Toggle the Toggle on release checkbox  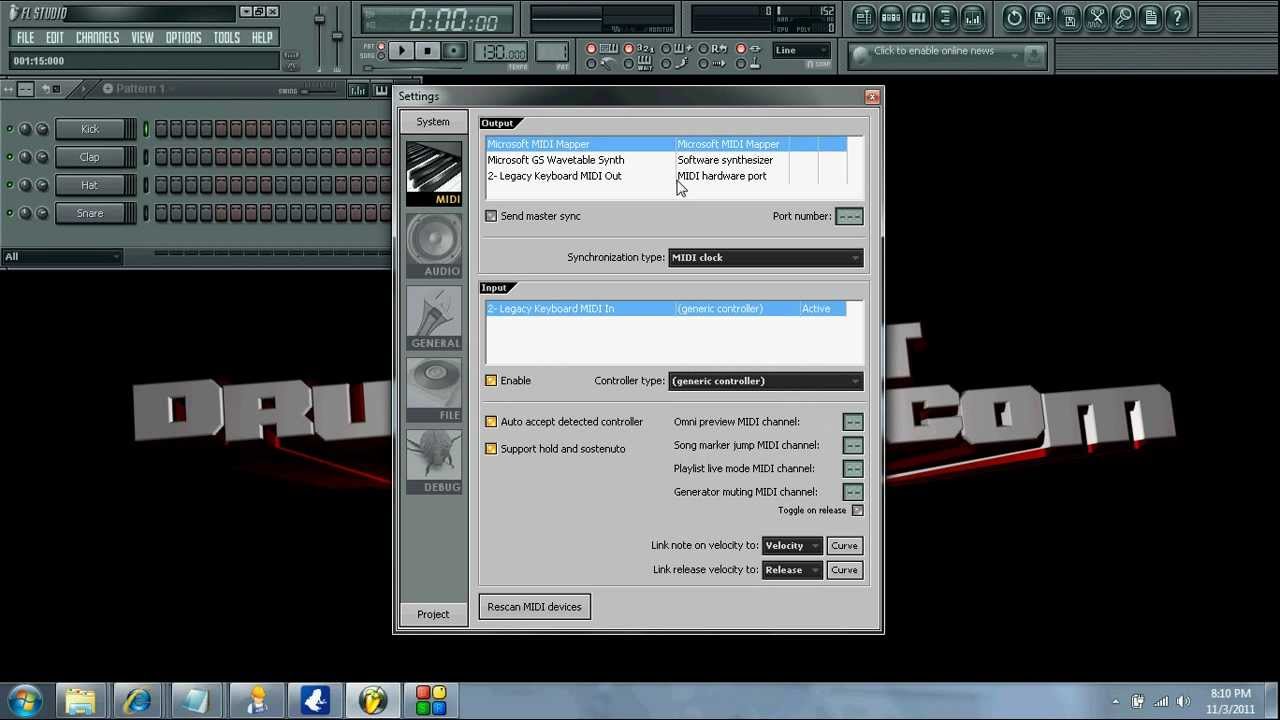coord(857,510)
